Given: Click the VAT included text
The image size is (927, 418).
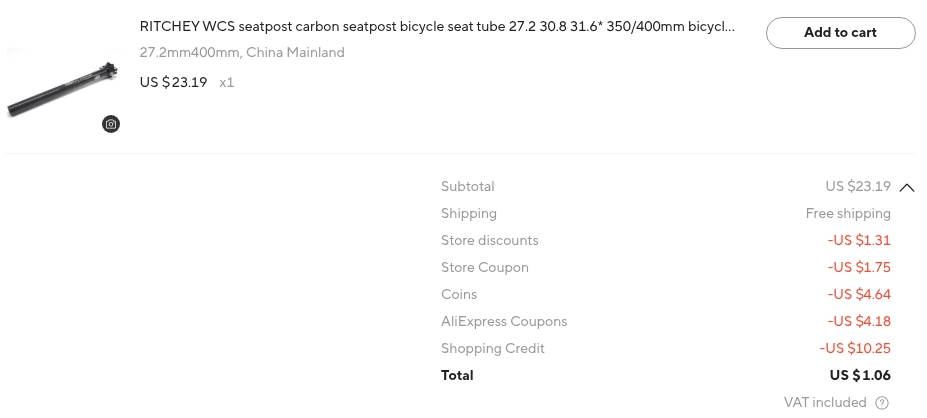Looking at the screenshot, I should pyautogui.click(x=825, y=402).
